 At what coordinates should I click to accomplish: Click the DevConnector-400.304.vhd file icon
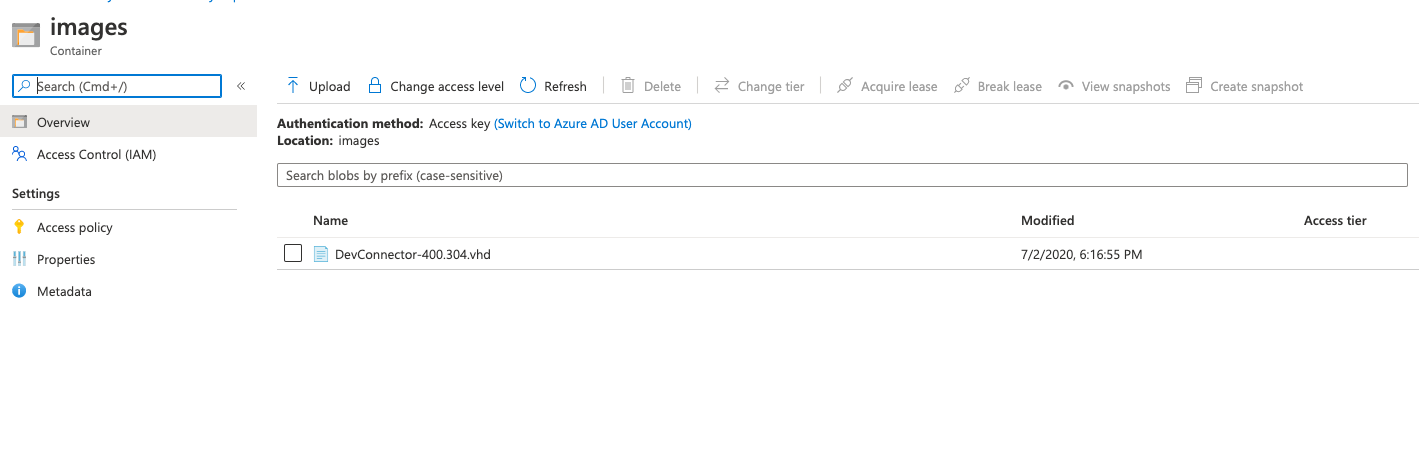tap(321, 254)
